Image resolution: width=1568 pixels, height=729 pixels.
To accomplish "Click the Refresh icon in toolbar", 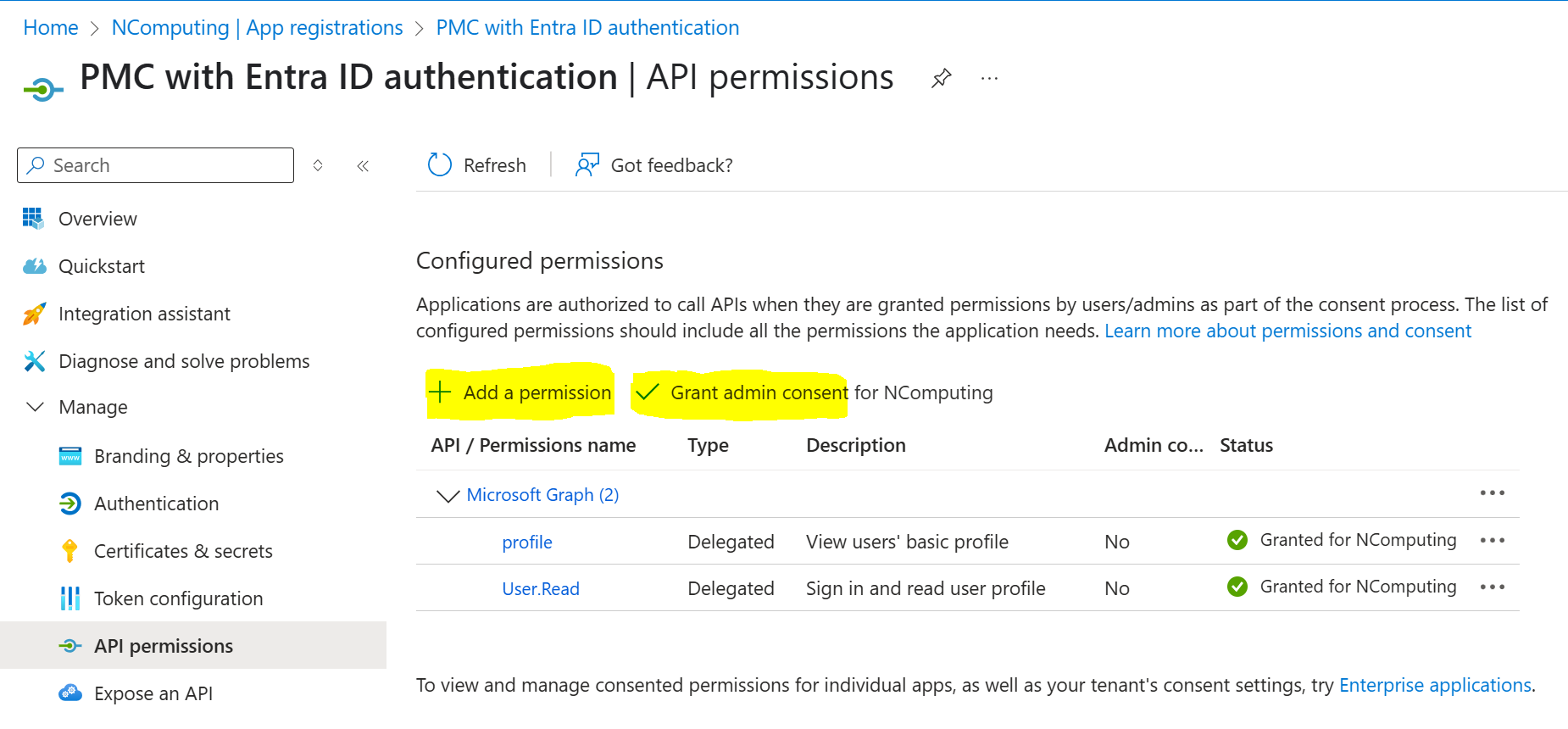I will pyautogui.click(x=440, y=164).
